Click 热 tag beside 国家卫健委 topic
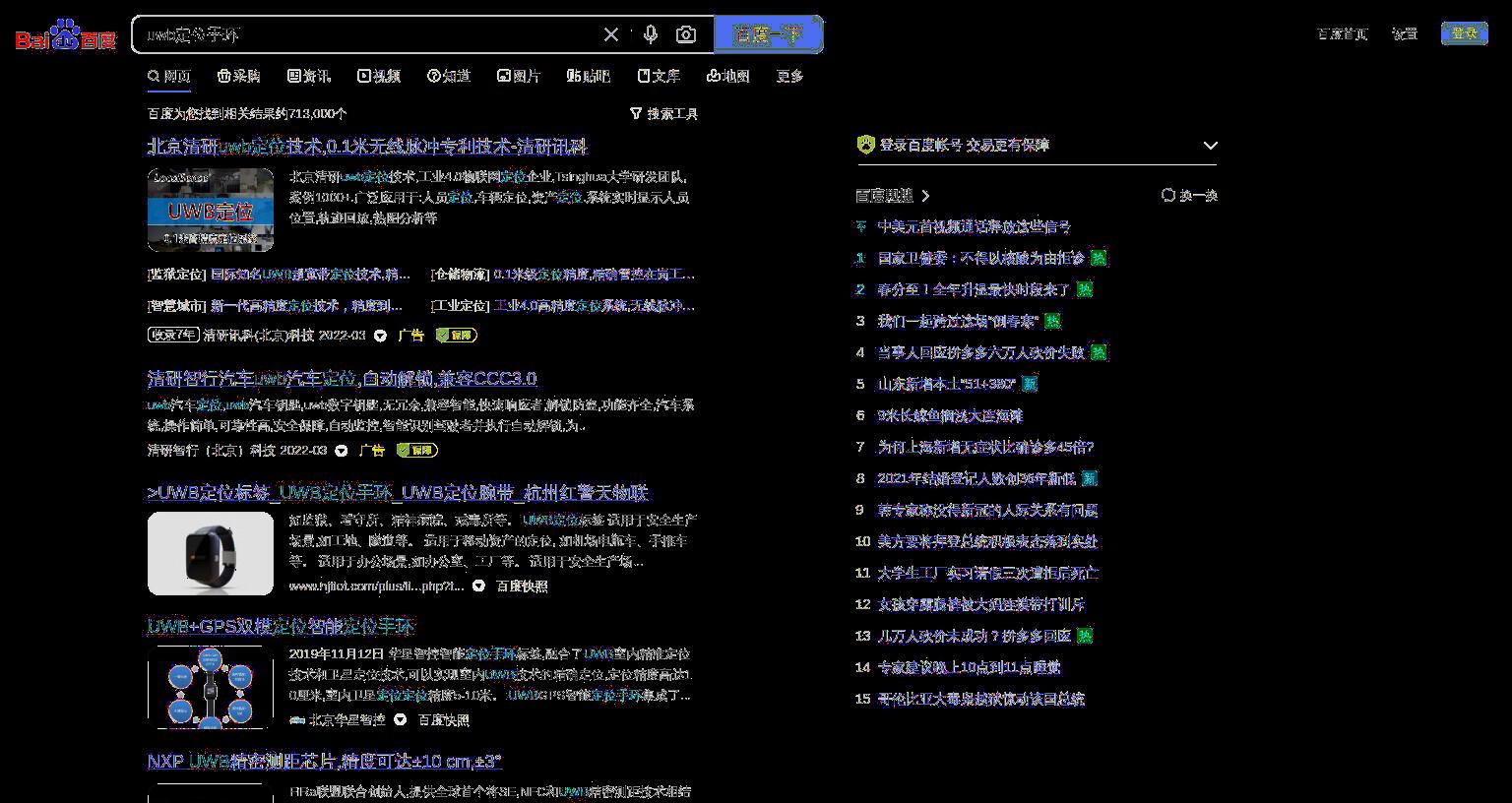Image resolution: width=1512 pixels, height=803 pixels. coord(1099,258)
